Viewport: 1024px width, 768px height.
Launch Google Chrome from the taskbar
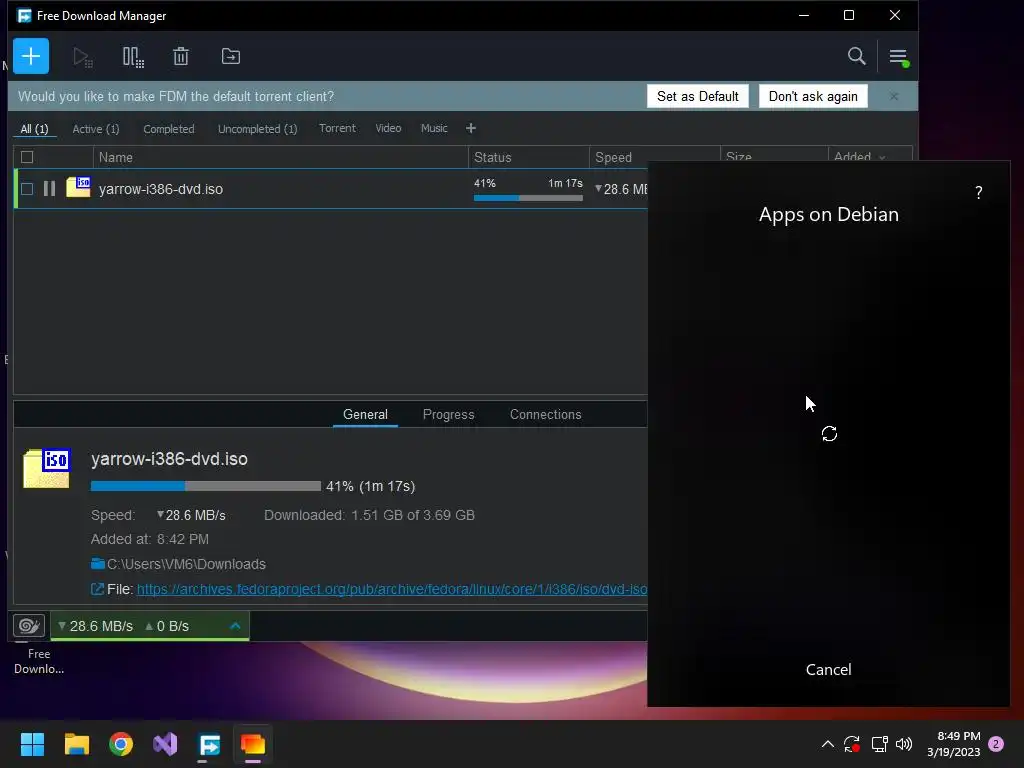coord(121,744)
